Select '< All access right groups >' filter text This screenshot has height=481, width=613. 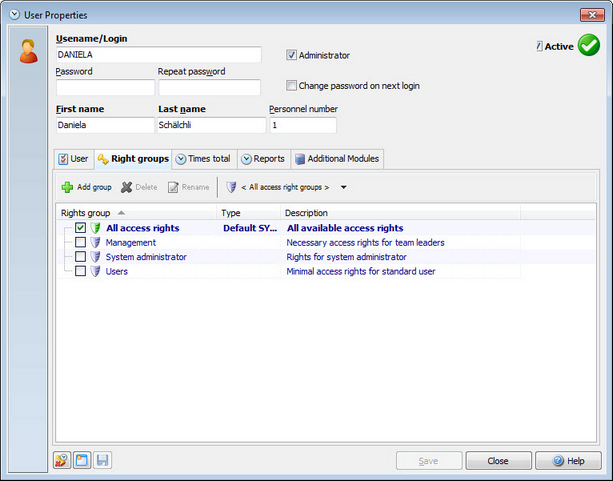tap(285, 187)
